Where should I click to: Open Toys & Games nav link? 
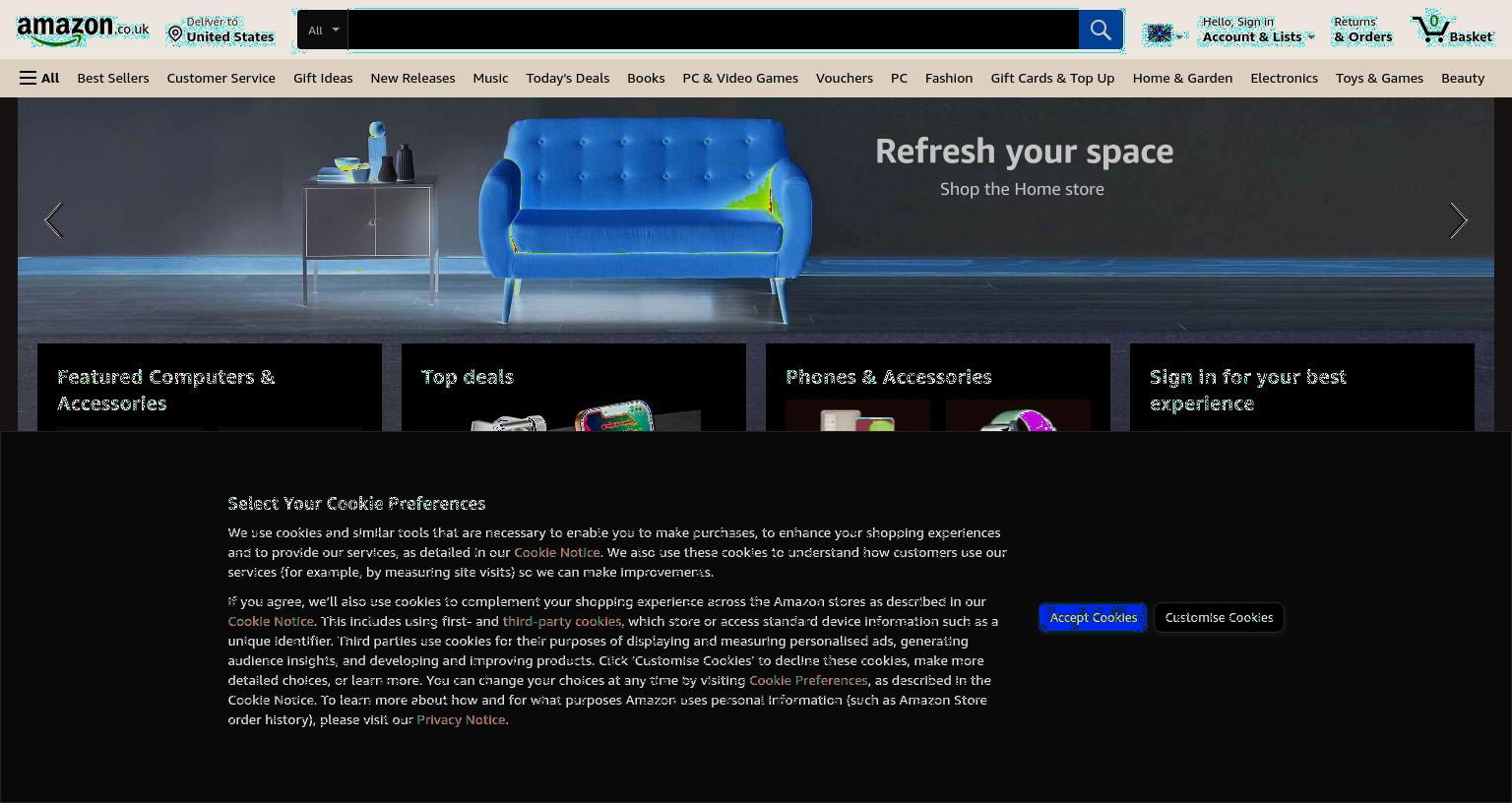tap(1379, 78)
